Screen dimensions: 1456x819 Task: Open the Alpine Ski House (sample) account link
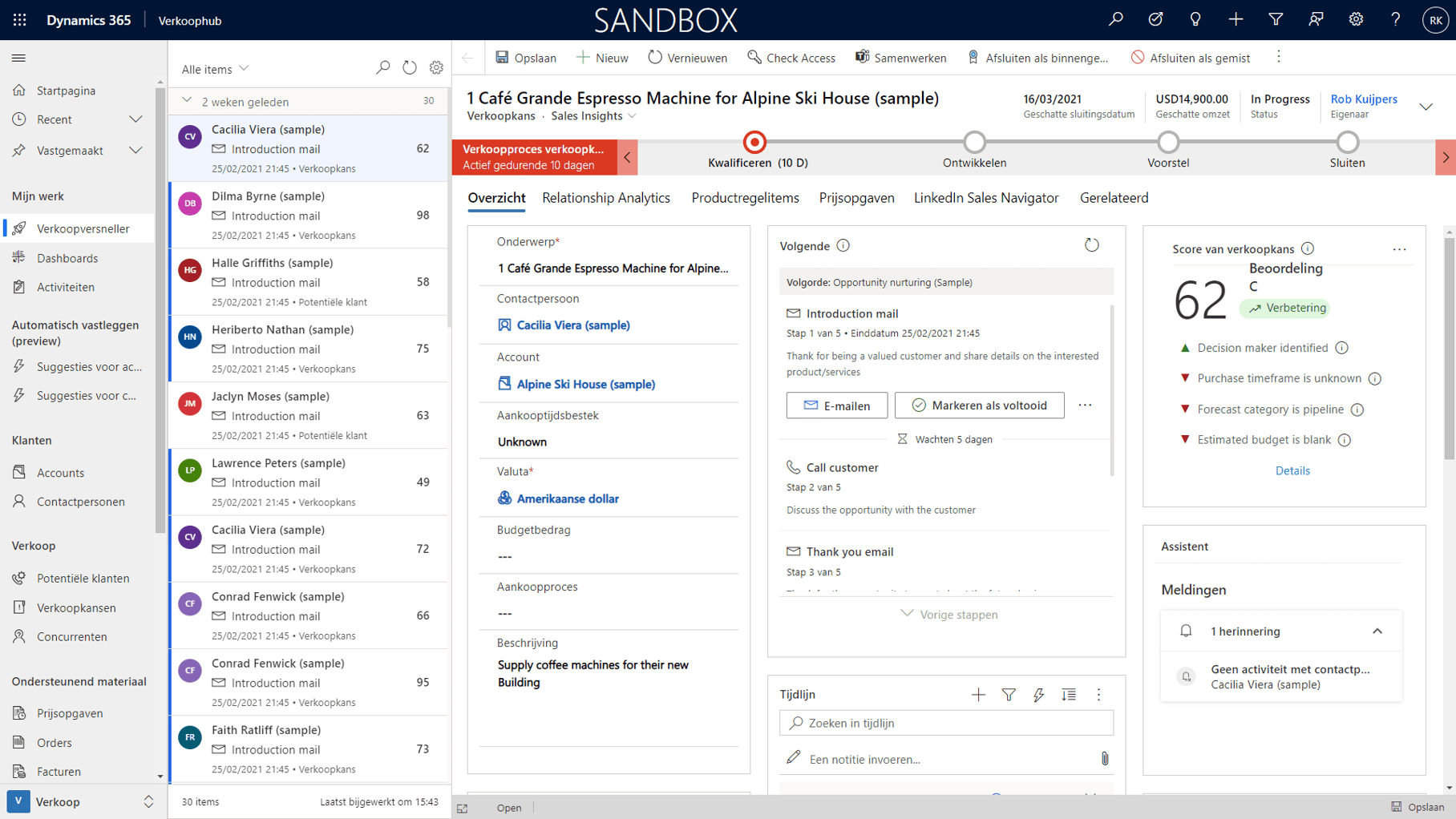tap(585, 384)
